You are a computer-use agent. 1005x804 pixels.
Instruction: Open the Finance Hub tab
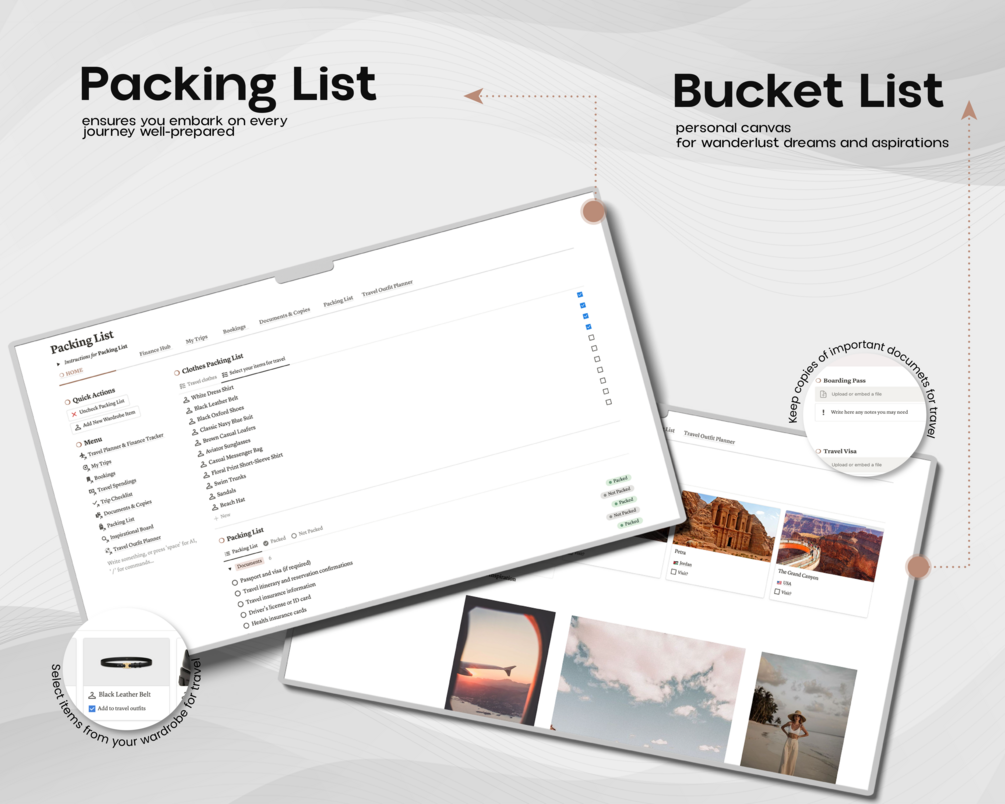155,350
